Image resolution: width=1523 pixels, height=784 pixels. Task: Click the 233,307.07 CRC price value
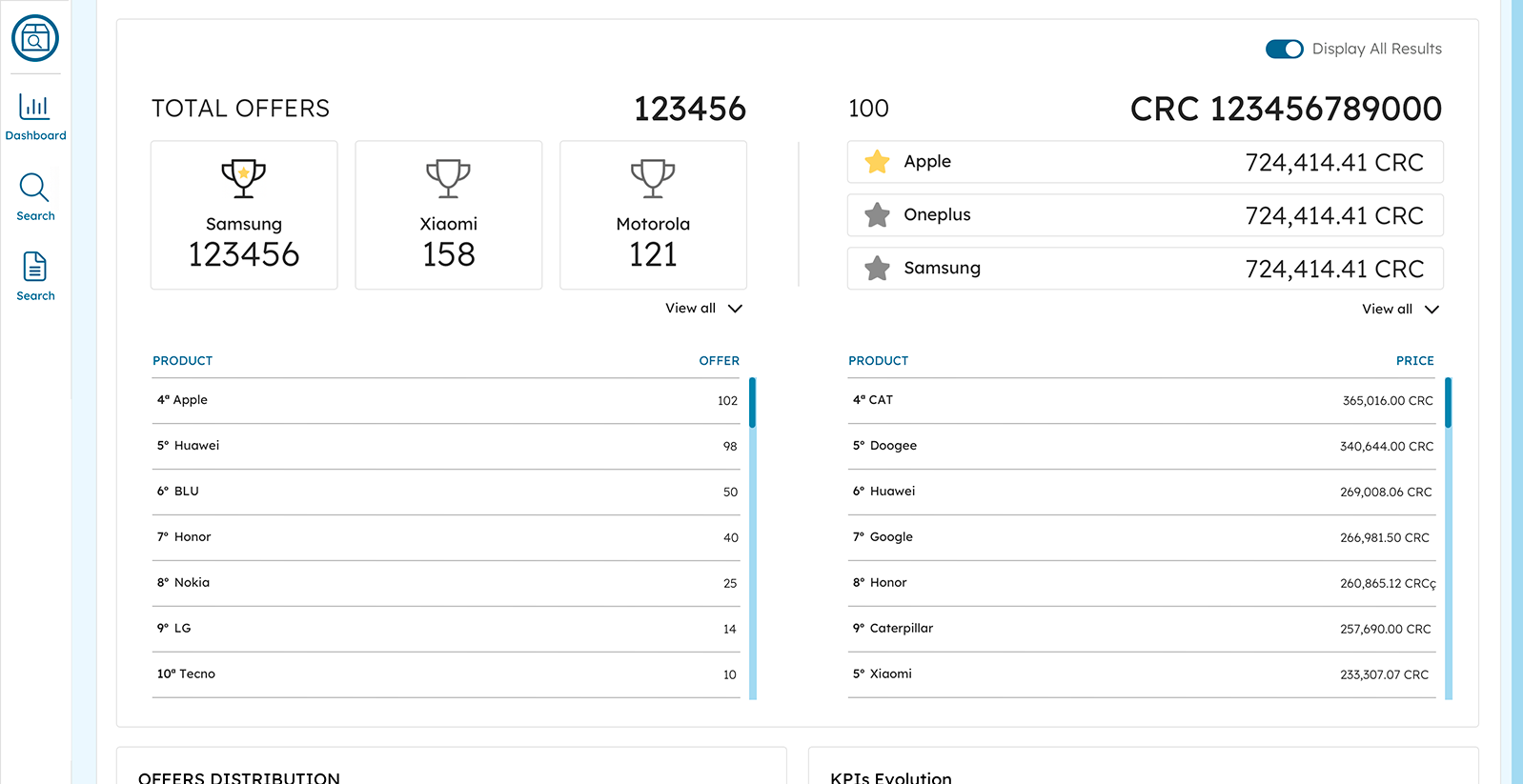[x=1384, y=675]
